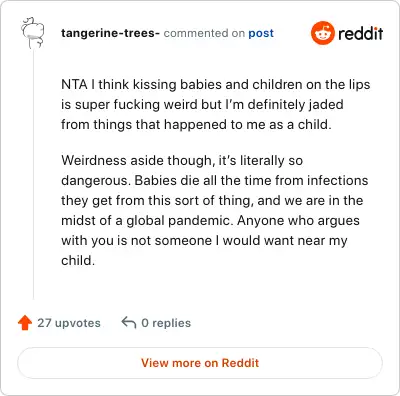Click the "Weirdness aside though" line
The height and width of the screenshot is (396, 400).
pyautogui.click(x=182, y=160)
